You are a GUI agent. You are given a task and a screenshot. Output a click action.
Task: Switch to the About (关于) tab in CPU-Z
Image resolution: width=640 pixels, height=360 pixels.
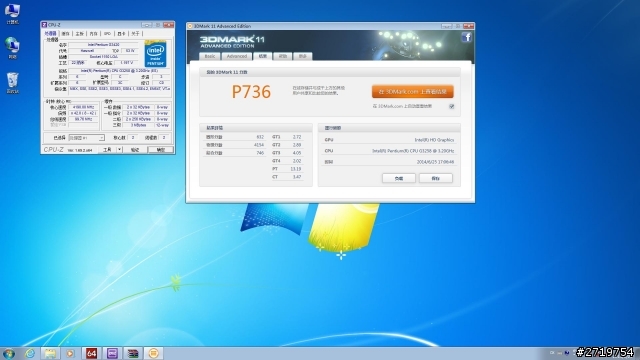point(135,33)
